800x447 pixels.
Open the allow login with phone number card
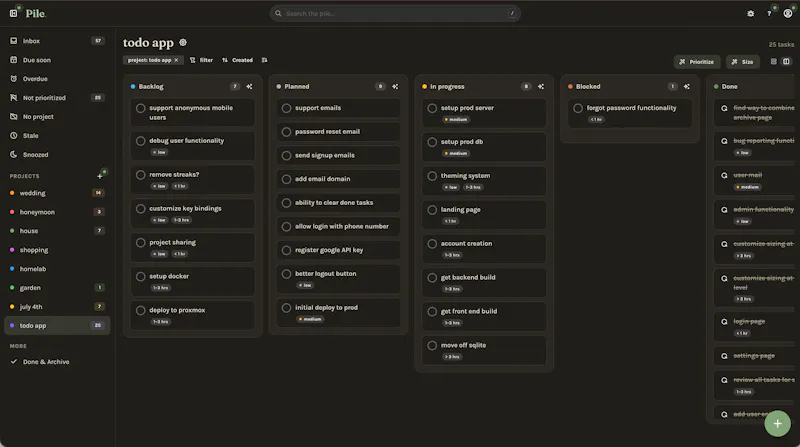[338, 227]
